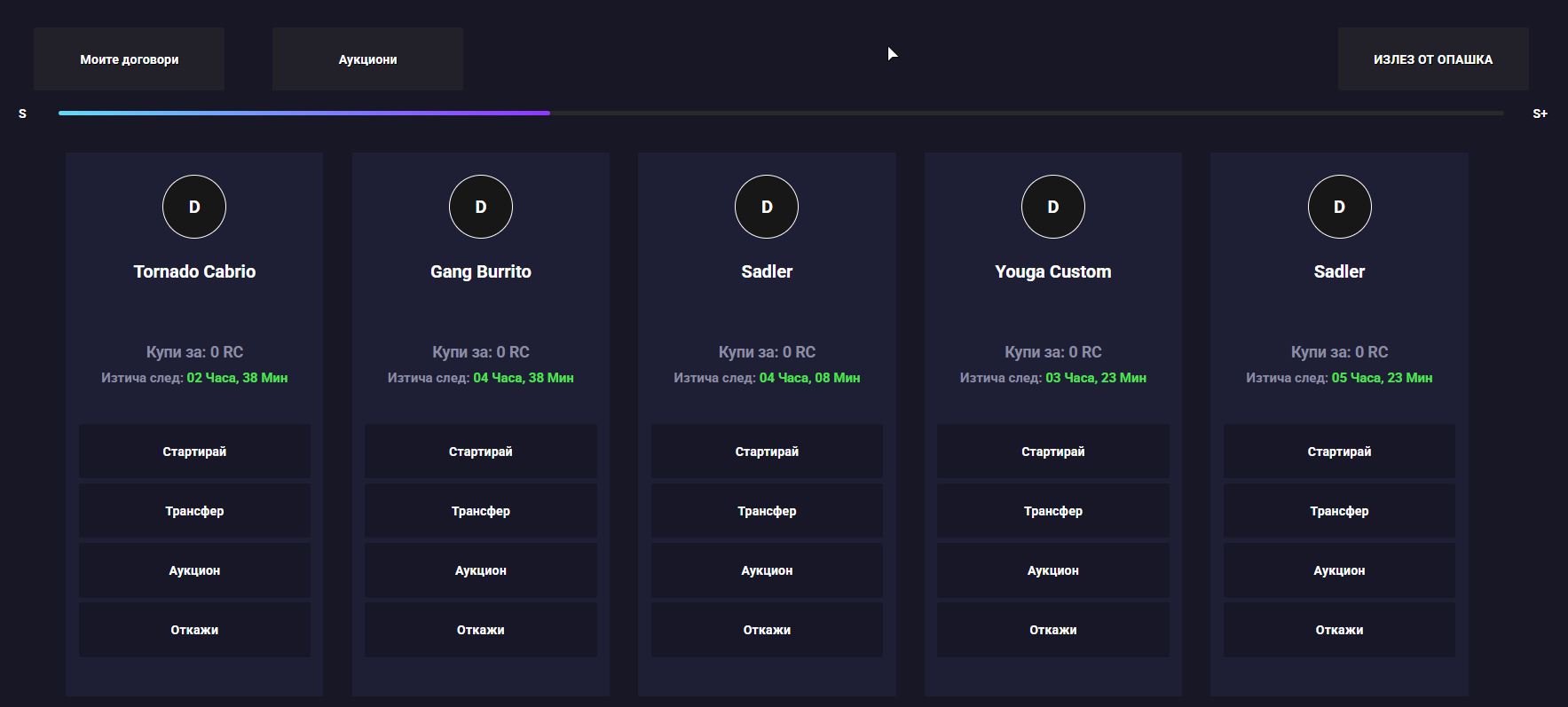The height and width of the screenshot is (707, 1568).
Task: Click the D class badge on Tornado Cabrio
Action: tap(194, 207)
